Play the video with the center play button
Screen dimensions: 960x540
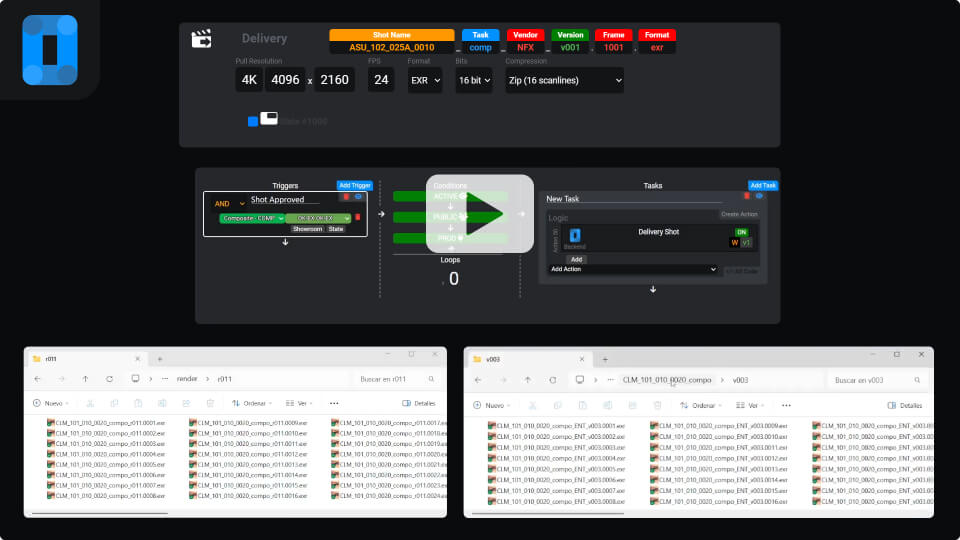tap(480, 214)
